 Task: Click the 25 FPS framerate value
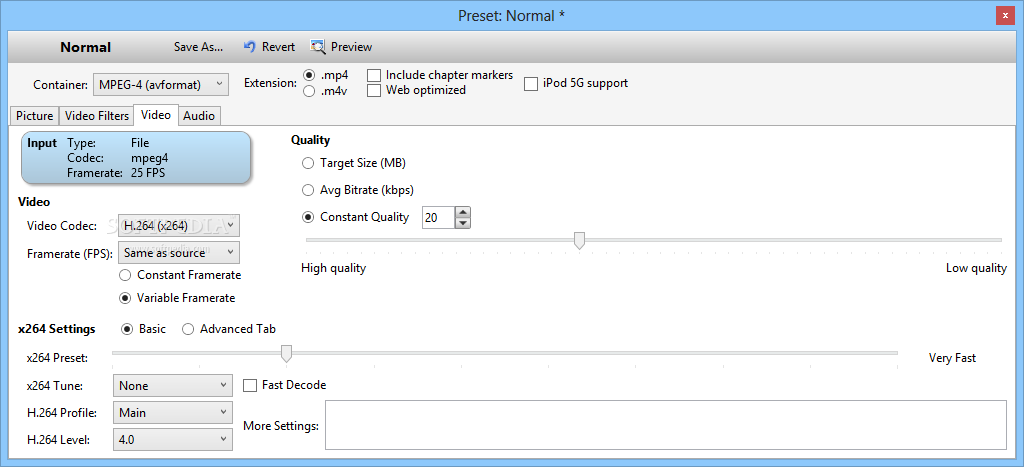(x=150, y=173)
